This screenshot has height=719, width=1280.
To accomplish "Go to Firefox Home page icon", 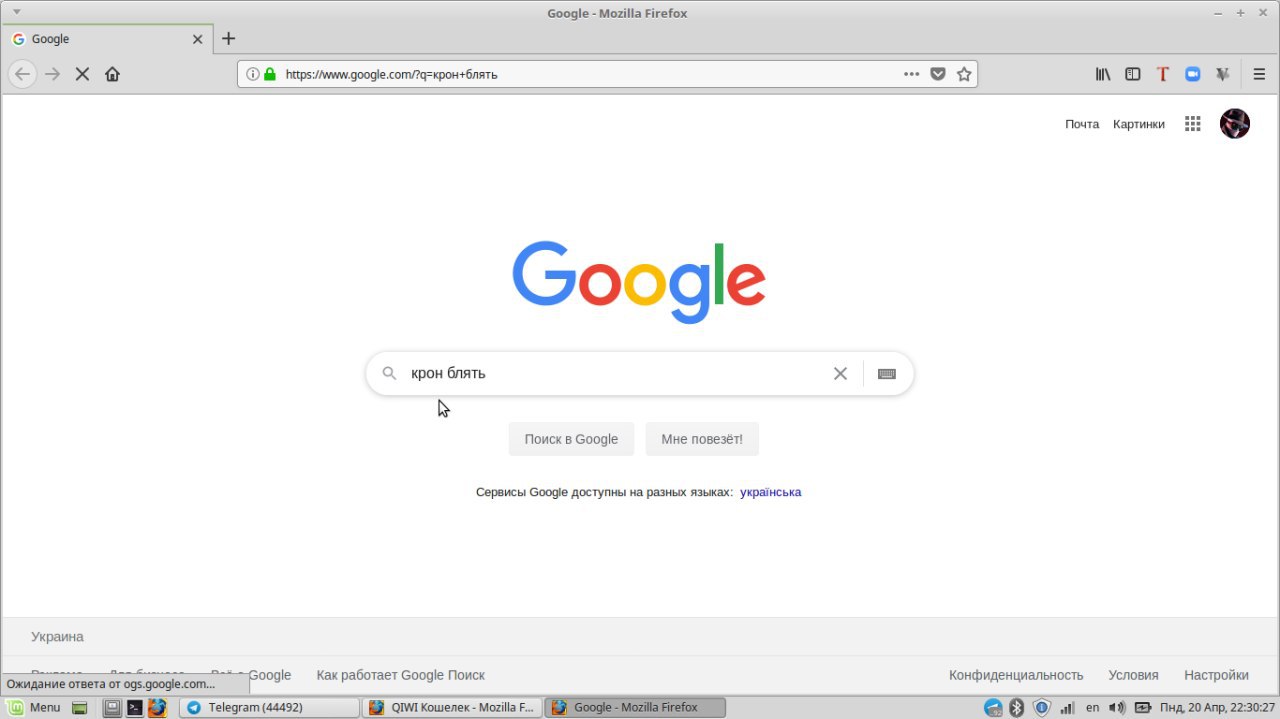I will coord(112,74).
